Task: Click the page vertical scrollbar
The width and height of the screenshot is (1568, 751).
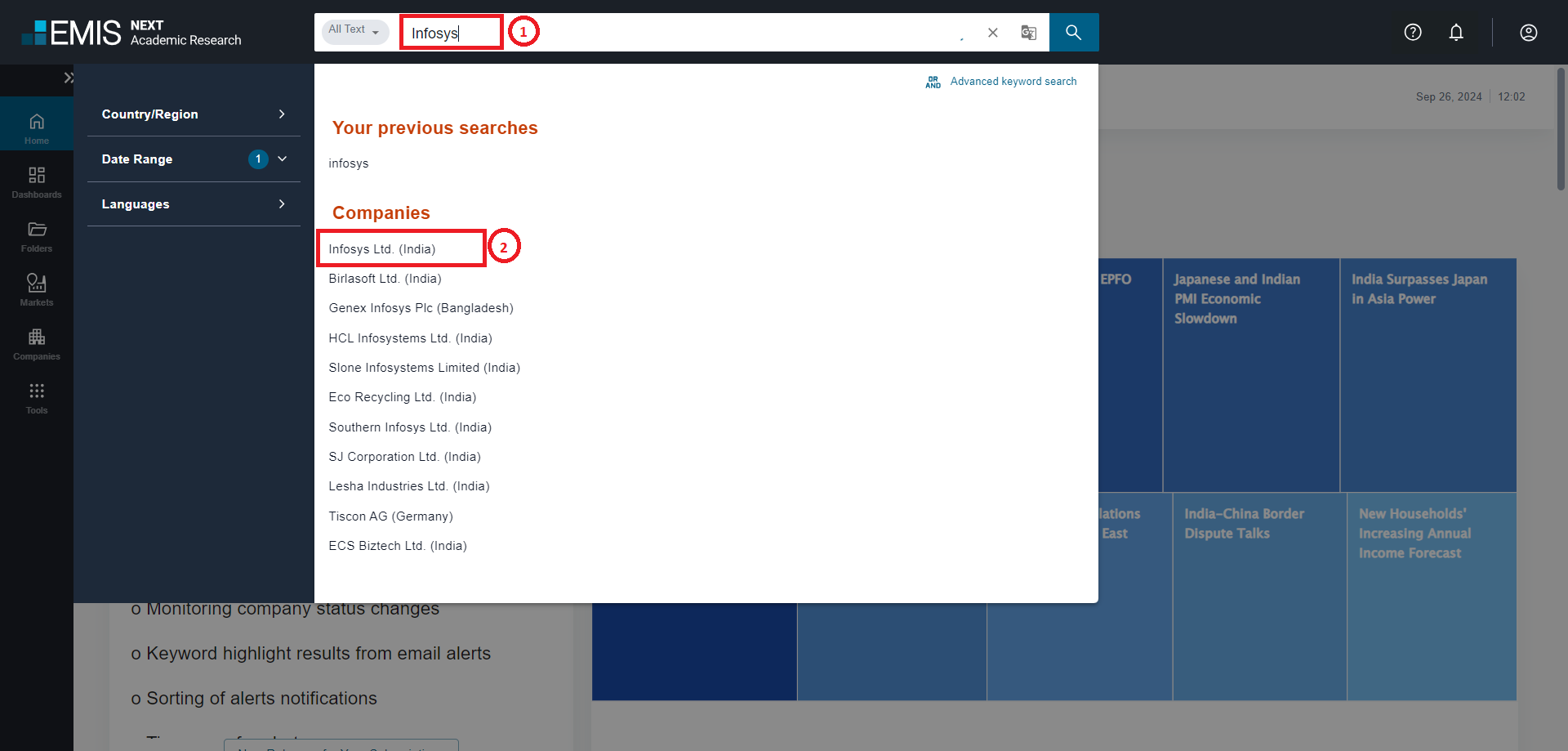Action: click(x=1561, y=131)
